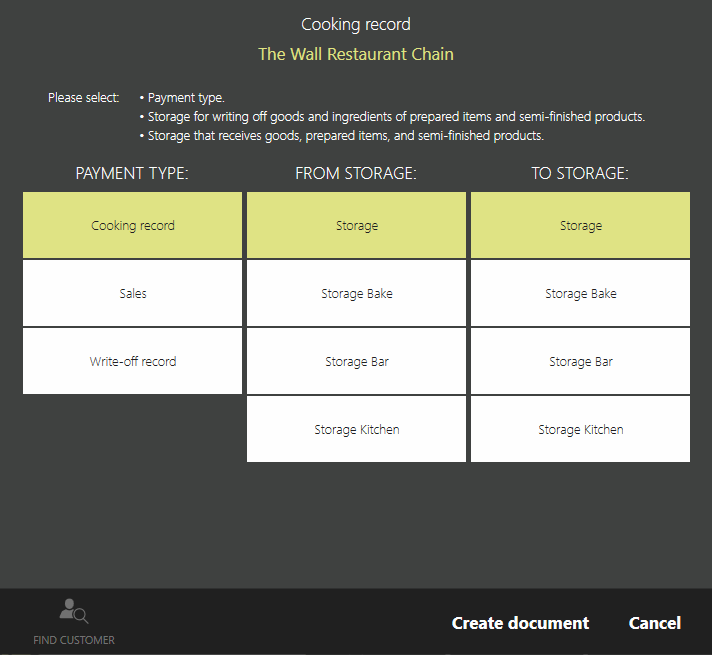Click the TO STORAGE column header
Image resolution: width=712 pixels, height=655 pixels.
click(x=580, y=174)
